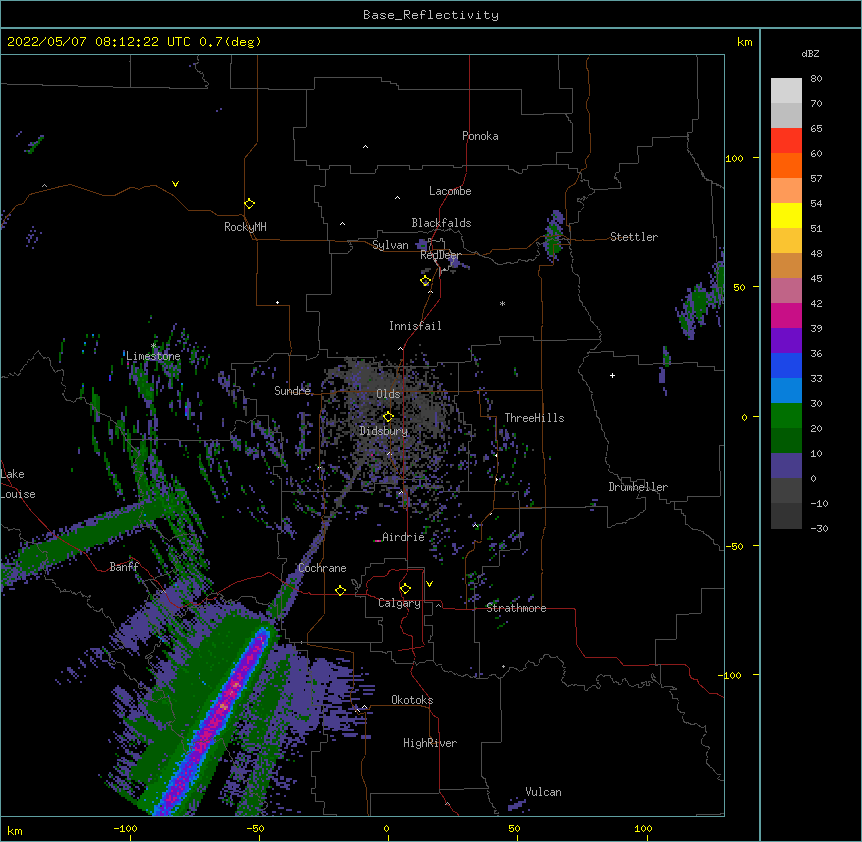Screen dimensions: 862x842
Task: Click the Sundre label
Action: (292, 391)
